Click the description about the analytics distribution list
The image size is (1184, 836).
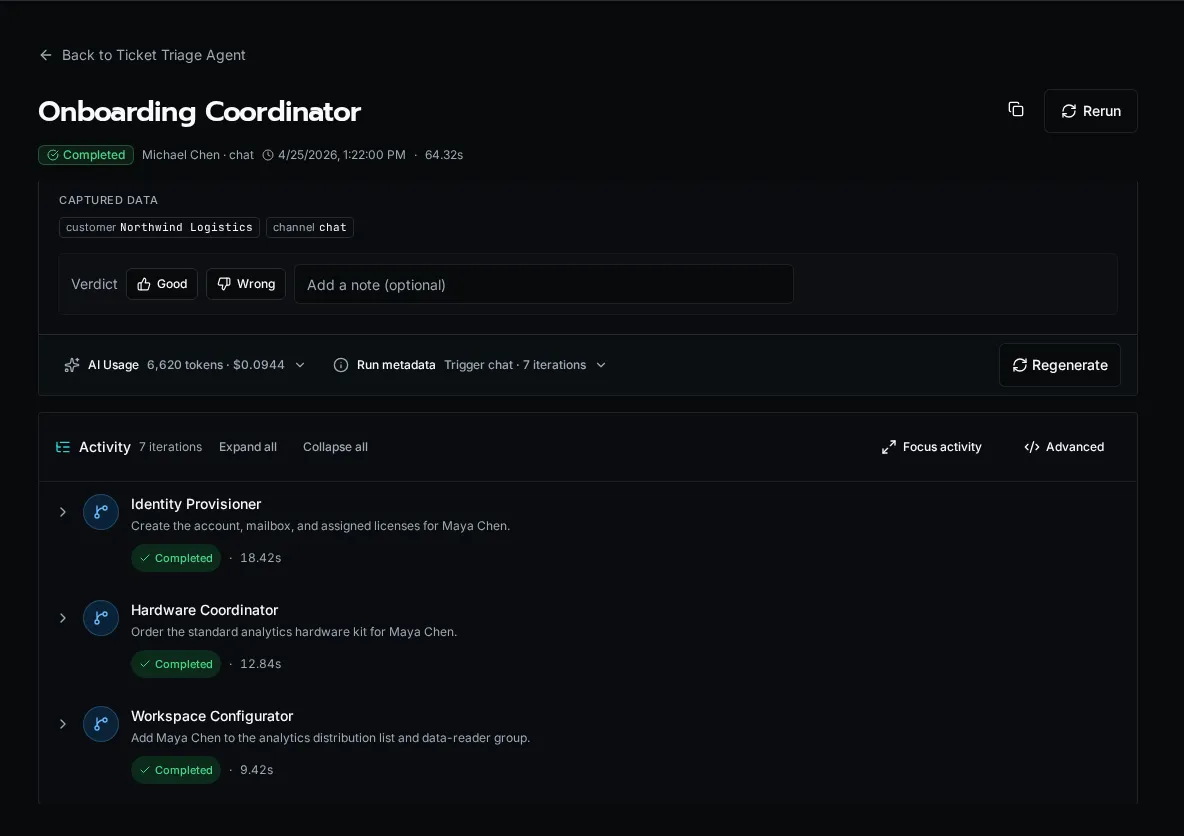pos(331,738)
